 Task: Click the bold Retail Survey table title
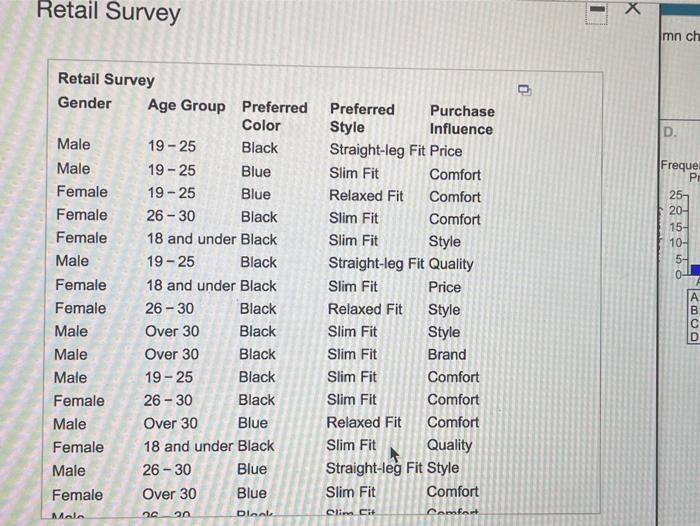[x=106, y=79]
